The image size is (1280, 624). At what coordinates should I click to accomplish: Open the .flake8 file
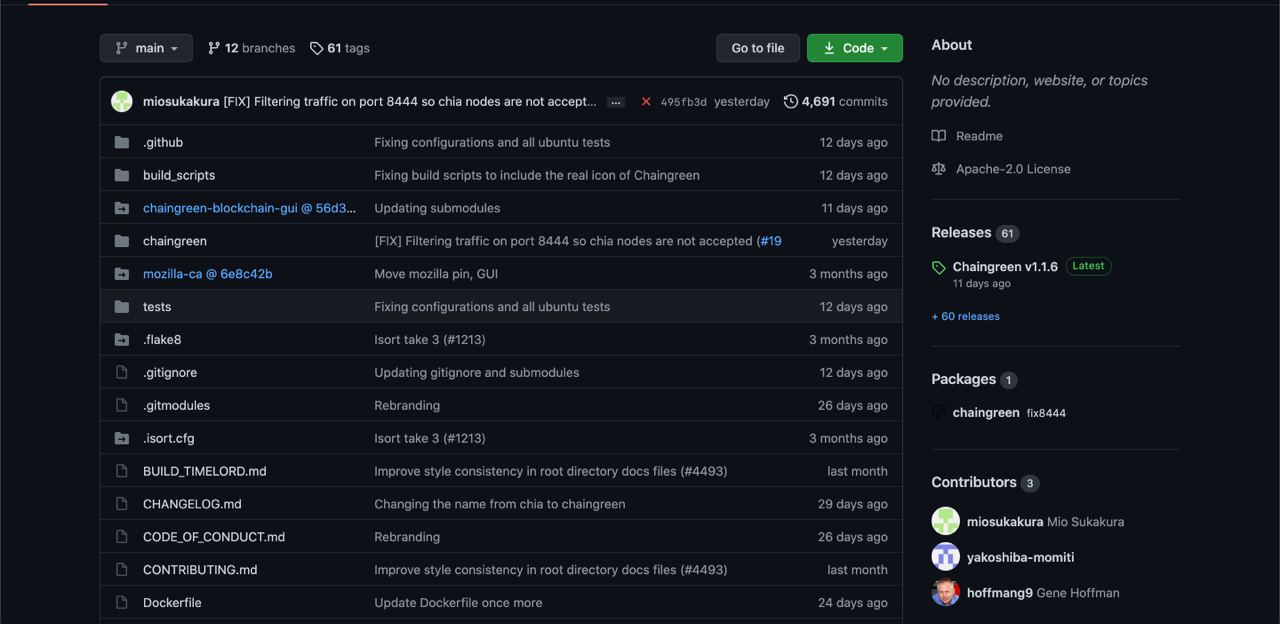162,340
